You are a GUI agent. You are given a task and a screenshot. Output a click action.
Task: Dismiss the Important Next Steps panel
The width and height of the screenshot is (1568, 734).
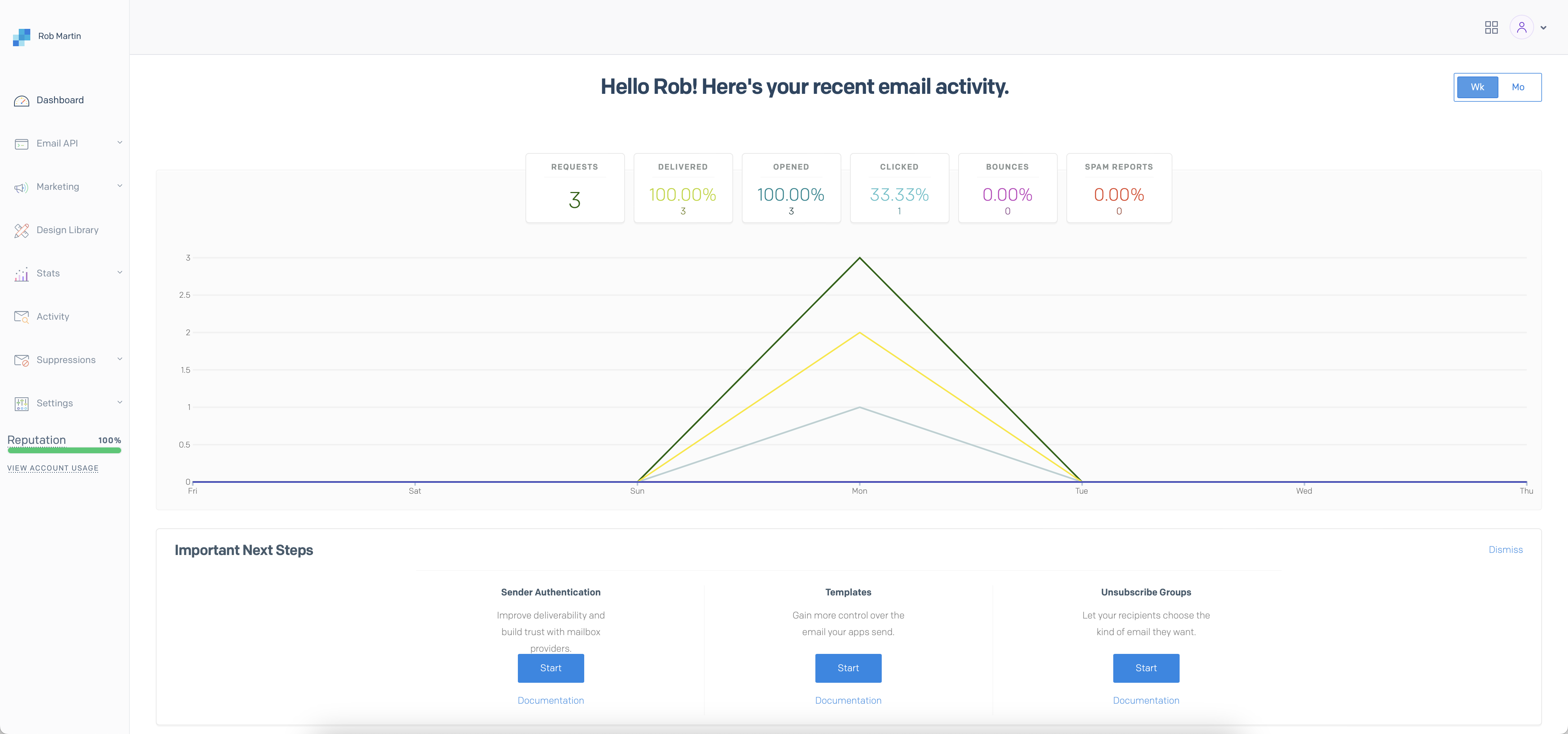(1505, 550)
